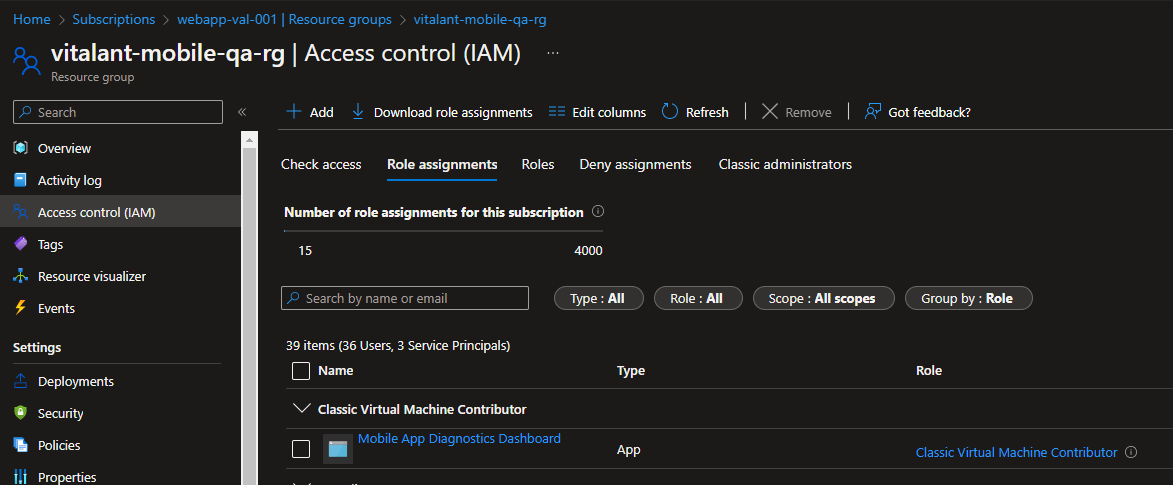The width and height of the screenshot is (1173, 485).
Task: Open Classic Virtual Machine Contributor role link
Action: [1016, 452]
